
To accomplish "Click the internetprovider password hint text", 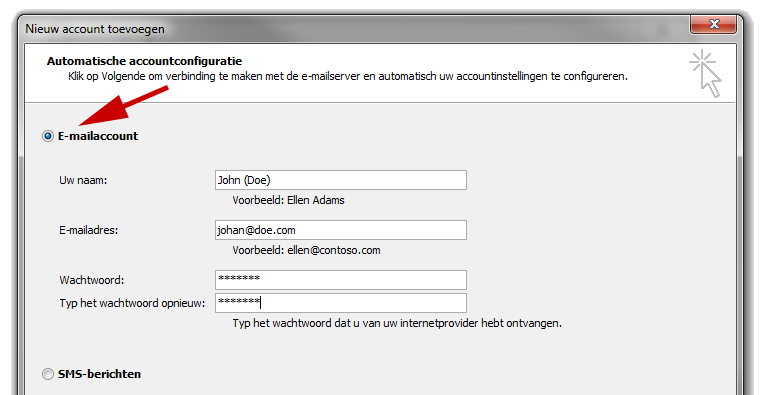I will [397, 324].
